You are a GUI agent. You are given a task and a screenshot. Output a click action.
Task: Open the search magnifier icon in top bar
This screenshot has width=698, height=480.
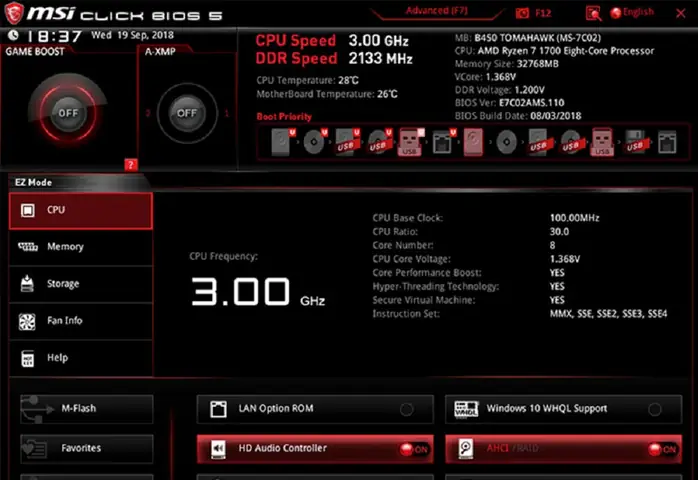click(593, 14)
